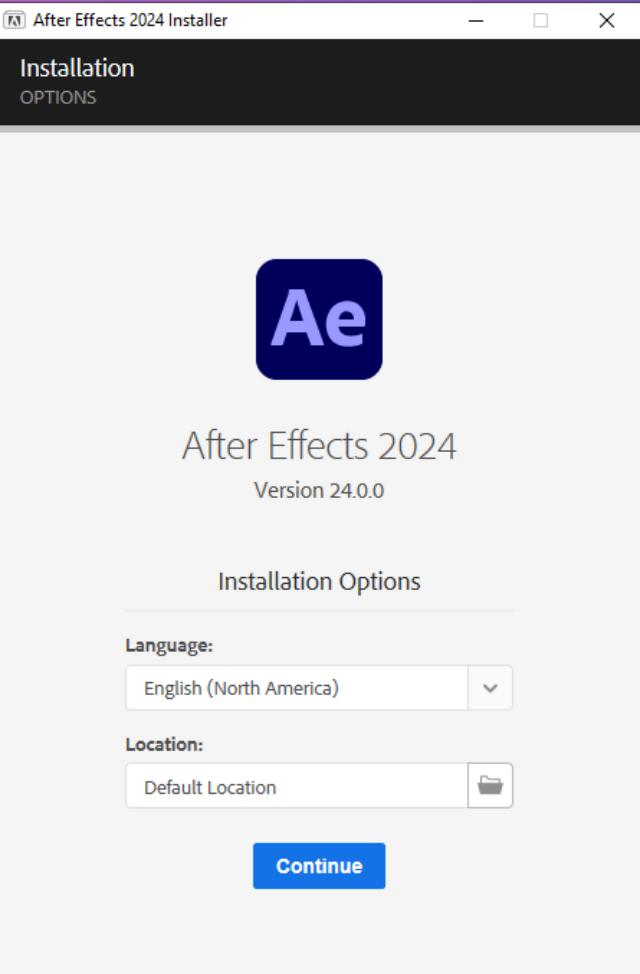
Task: Click the Continue button
Action: click(319, 866)
